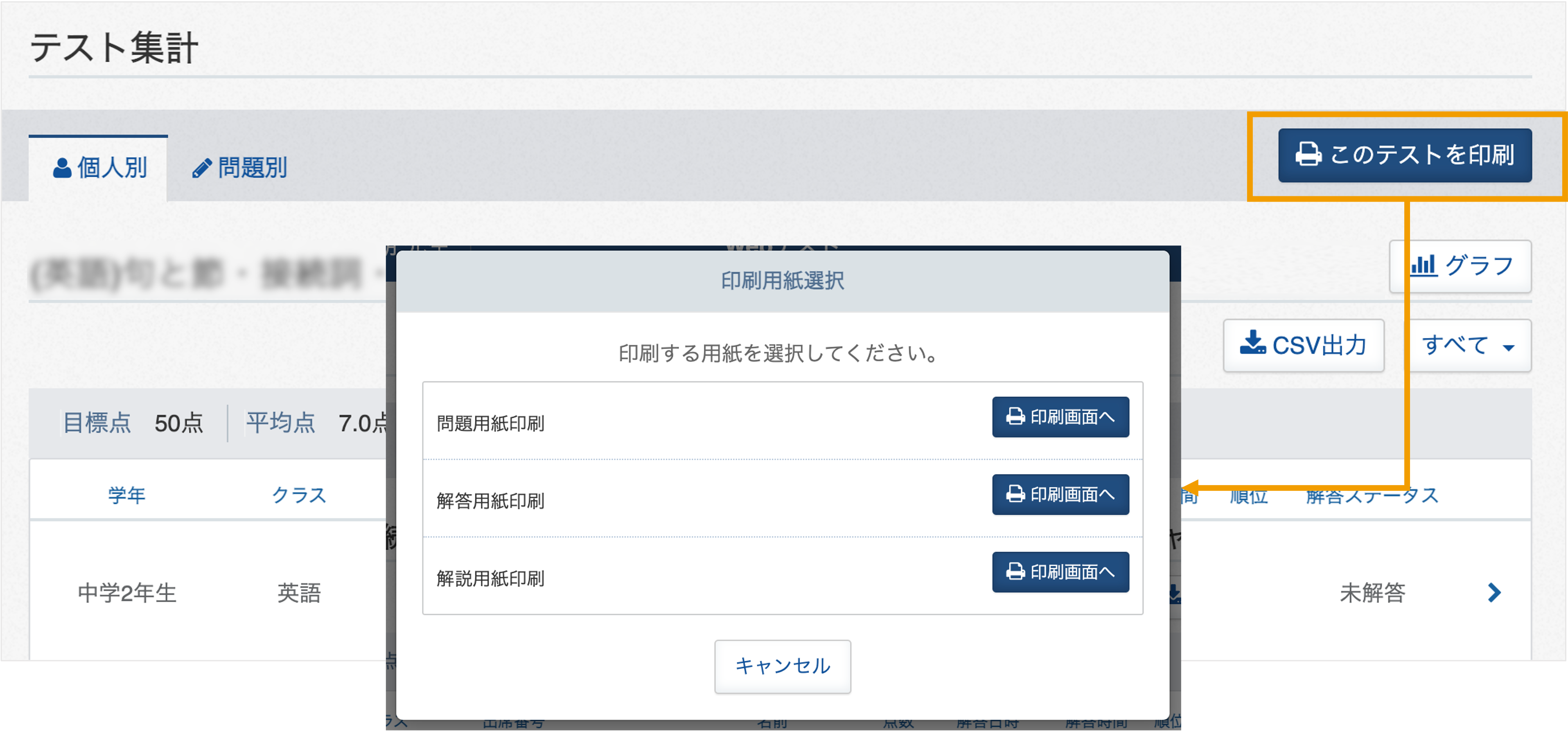Click the bar chart icon for グラフ
This screenshot has height=731, width=1568.
coord(1424,266)
